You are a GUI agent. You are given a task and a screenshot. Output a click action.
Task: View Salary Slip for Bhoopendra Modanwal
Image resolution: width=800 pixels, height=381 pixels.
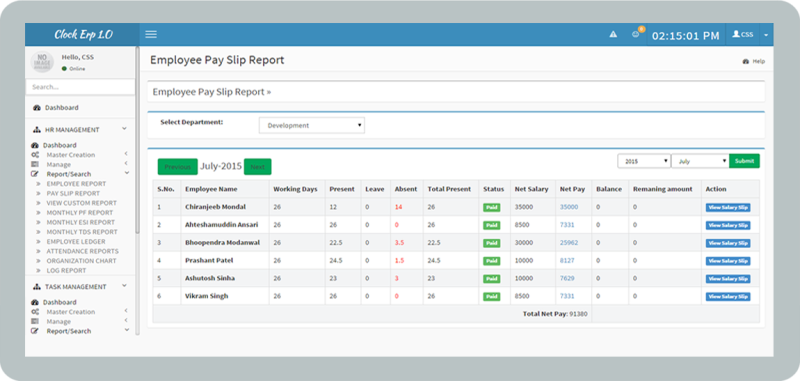click(x=728, y=243)
